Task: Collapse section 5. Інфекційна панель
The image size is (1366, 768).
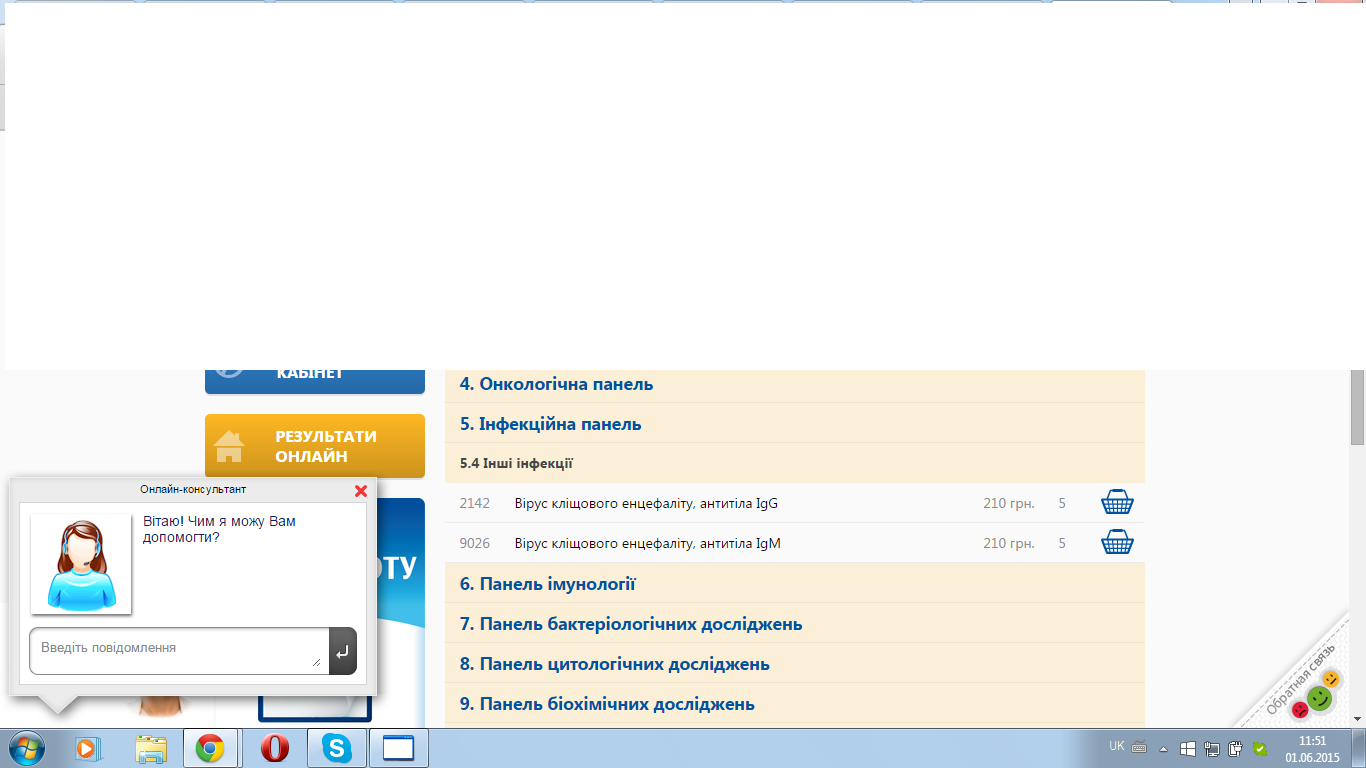Action: pos(550,424)
